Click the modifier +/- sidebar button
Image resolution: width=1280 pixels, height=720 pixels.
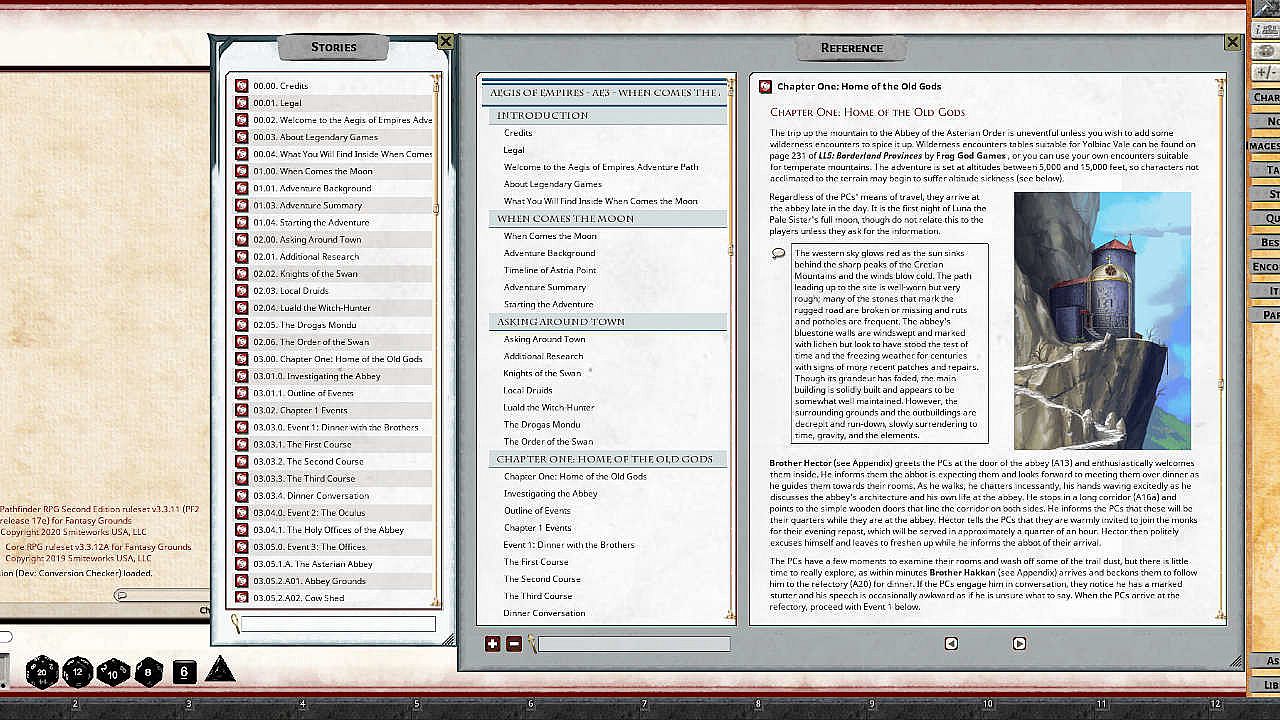coord(1266,73)
